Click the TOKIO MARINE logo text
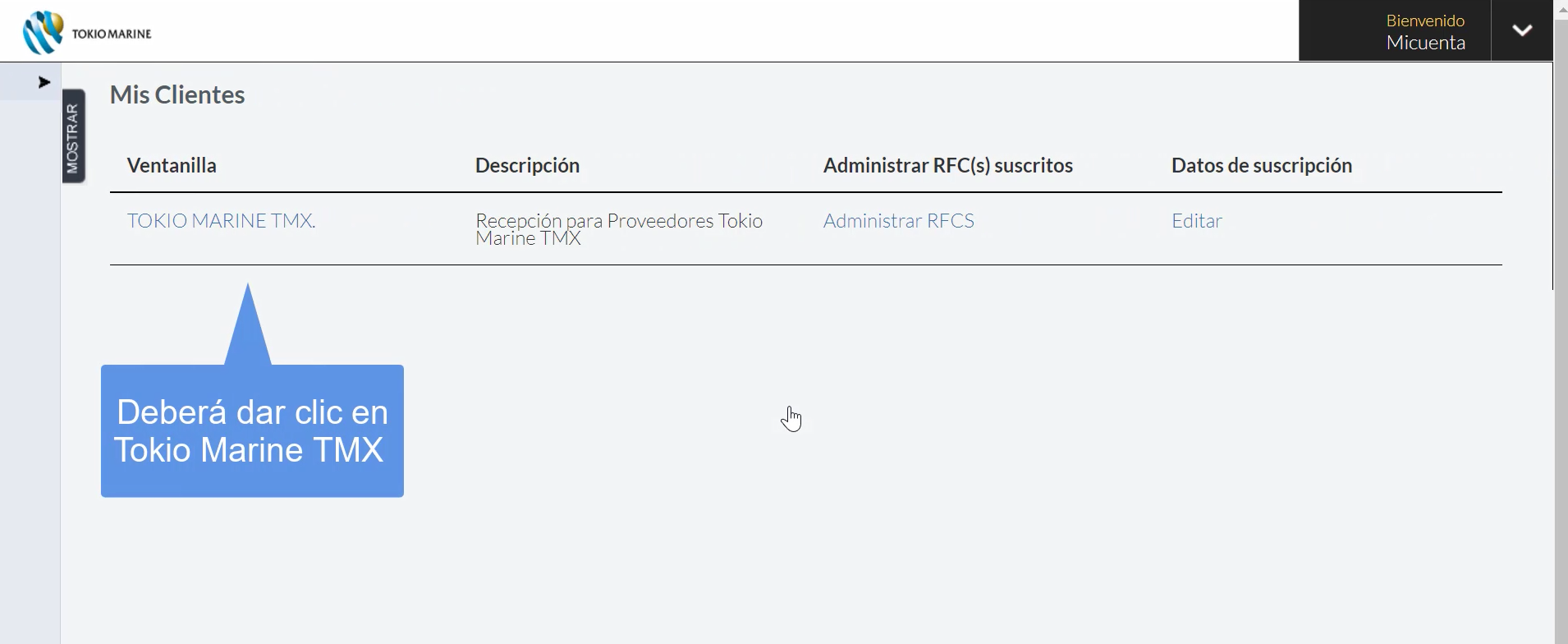Image resolution: width=1568 pixels, height=644 pixels. (112, 34)
